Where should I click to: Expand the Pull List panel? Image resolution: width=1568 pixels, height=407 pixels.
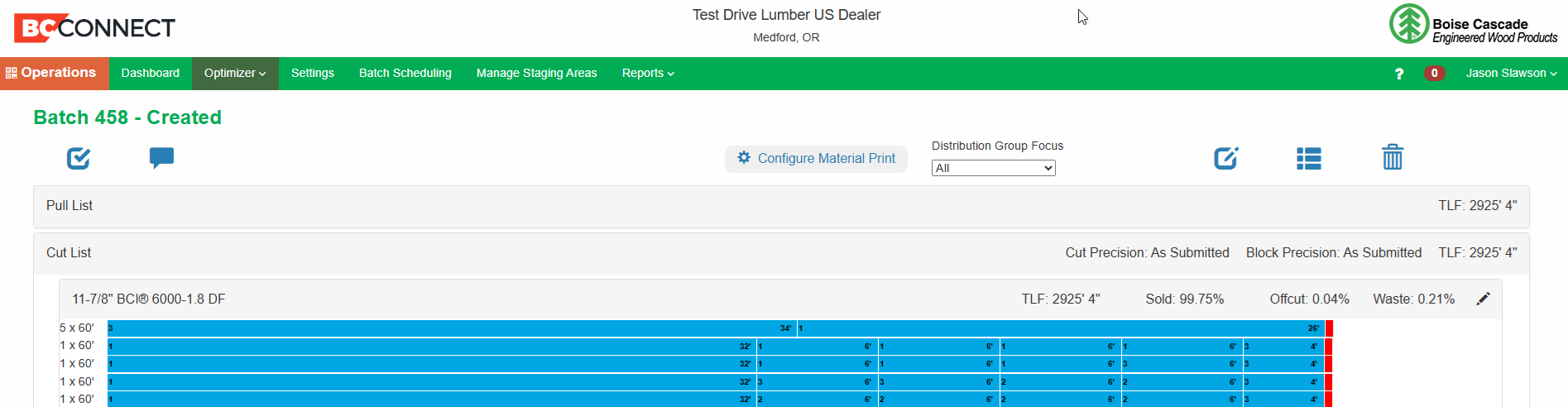click(781, 206)
